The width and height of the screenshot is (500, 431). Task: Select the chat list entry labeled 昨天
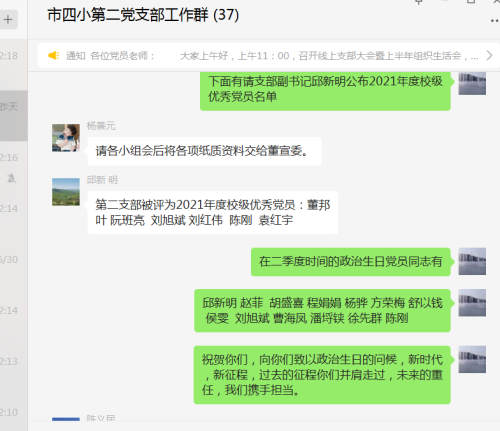coord(13,115)
